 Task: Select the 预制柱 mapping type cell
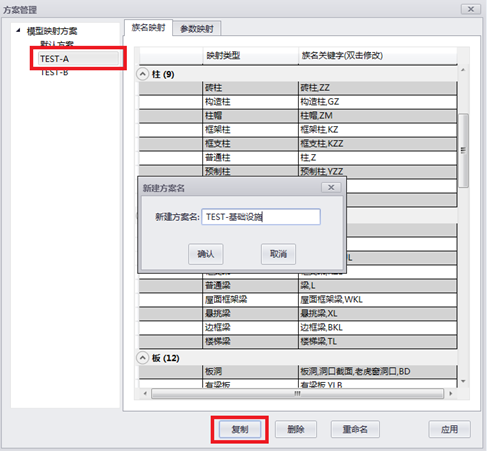coord(250,171)
